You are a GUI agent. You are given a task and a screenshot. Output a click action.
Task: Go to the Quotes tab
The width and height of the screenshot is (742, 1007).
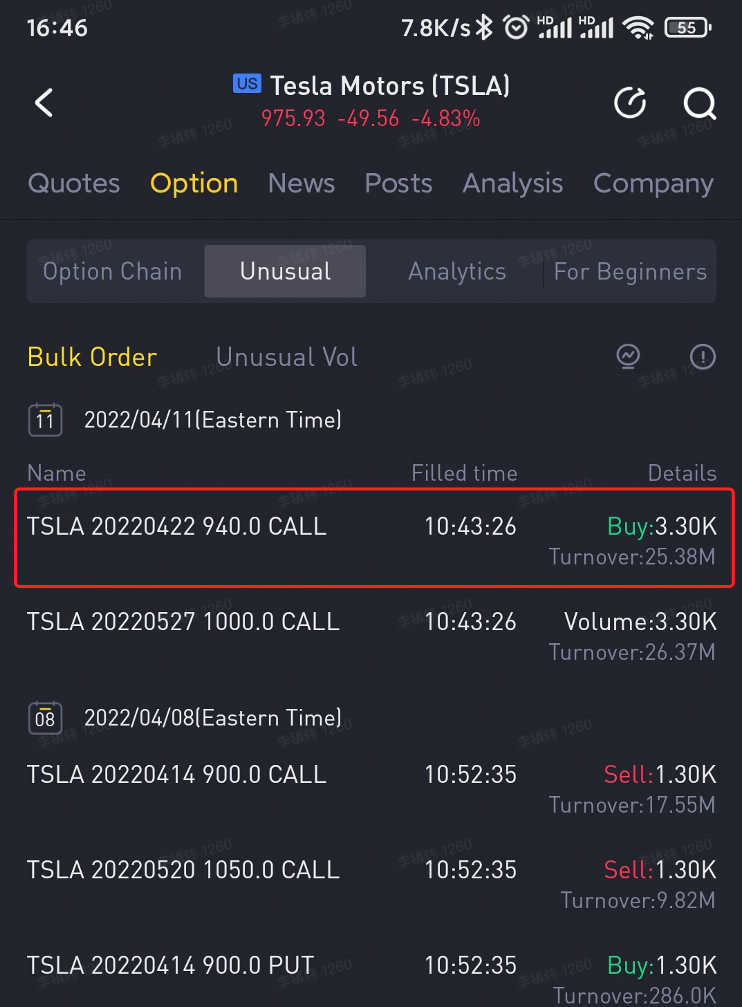74,184
